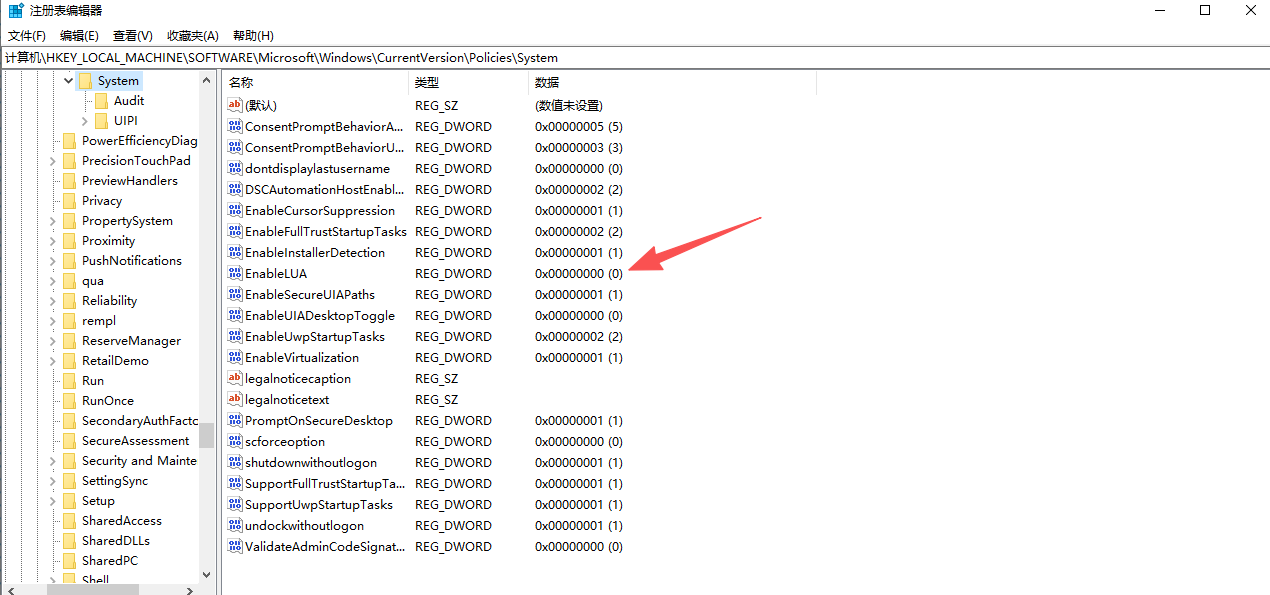This screenshot has width=1270, height=595.
Task: Click the folder icon of the Run key
Action: [x=69, y=381]
